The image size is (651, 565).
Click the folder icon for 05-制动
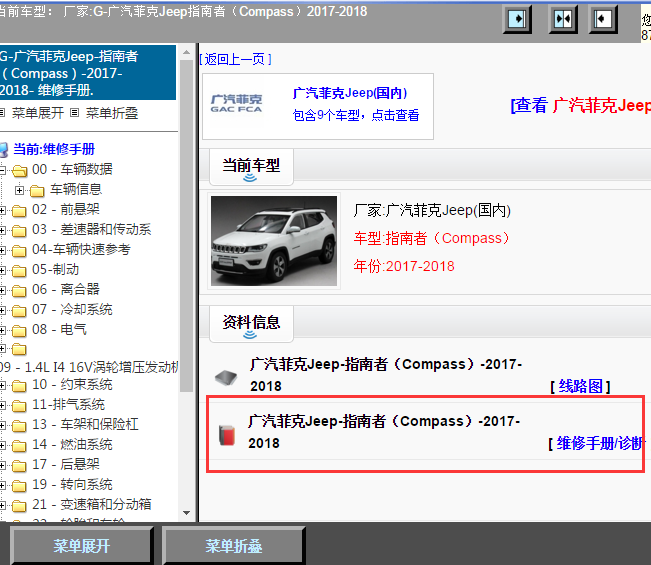(x=19, y=271)
